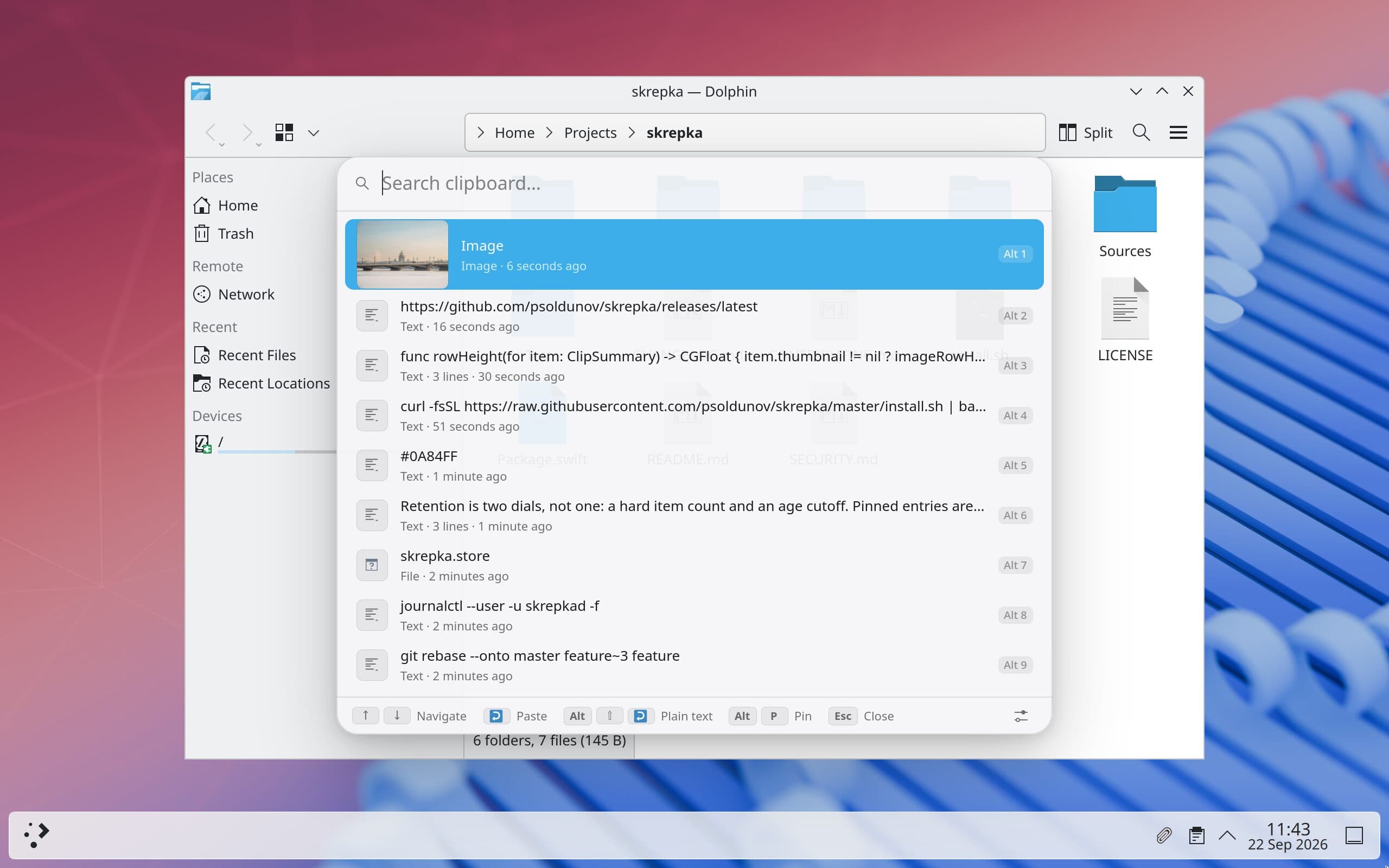Select the curl -fsSL clipboard entry
This screenshot has height=868, width=1389.
coord(694,416)
